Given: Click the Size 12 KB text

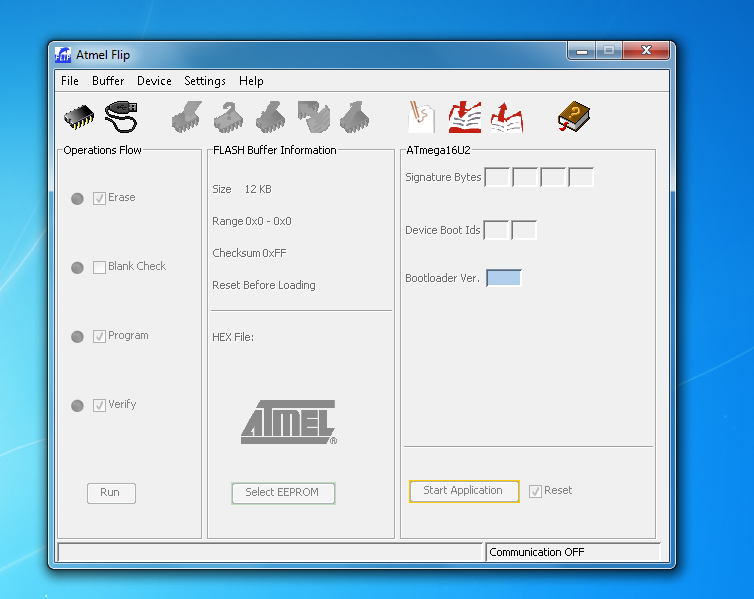Looking at the screenshot, I should (x=242, y=189).
